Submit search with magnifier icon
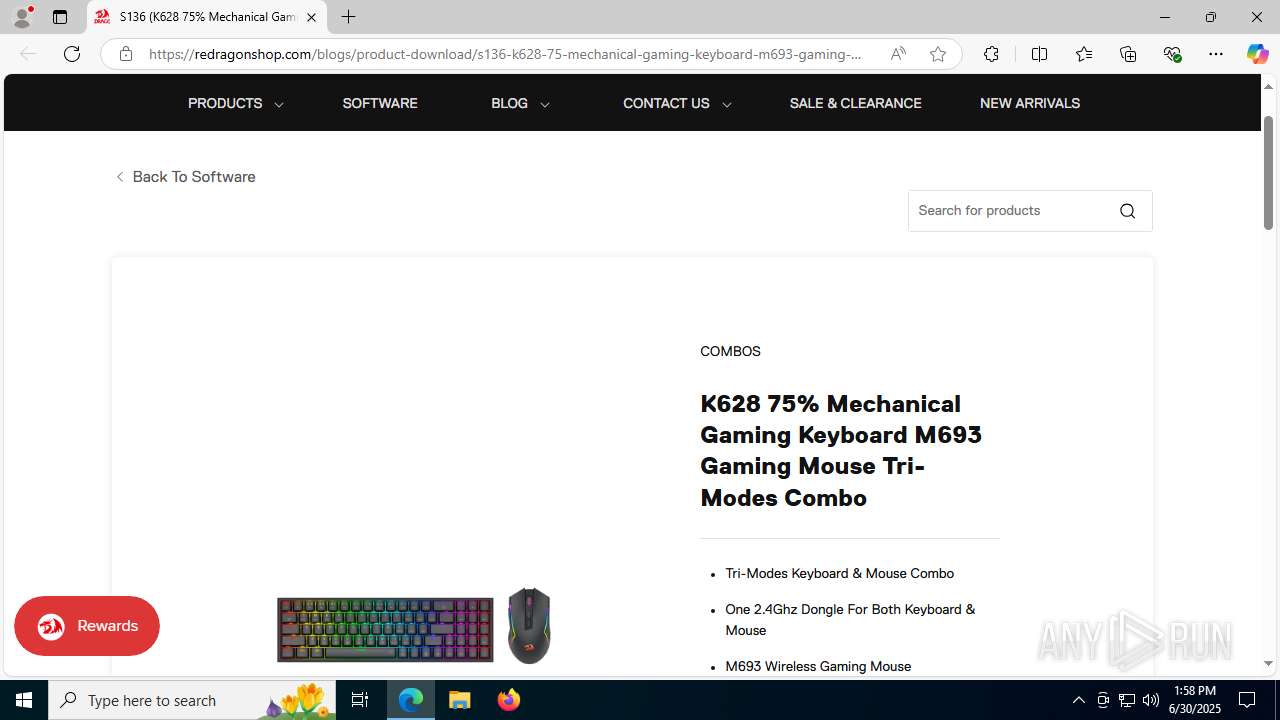The height and width of the screenshot is (720, 1280). (x=1127, y=211)
